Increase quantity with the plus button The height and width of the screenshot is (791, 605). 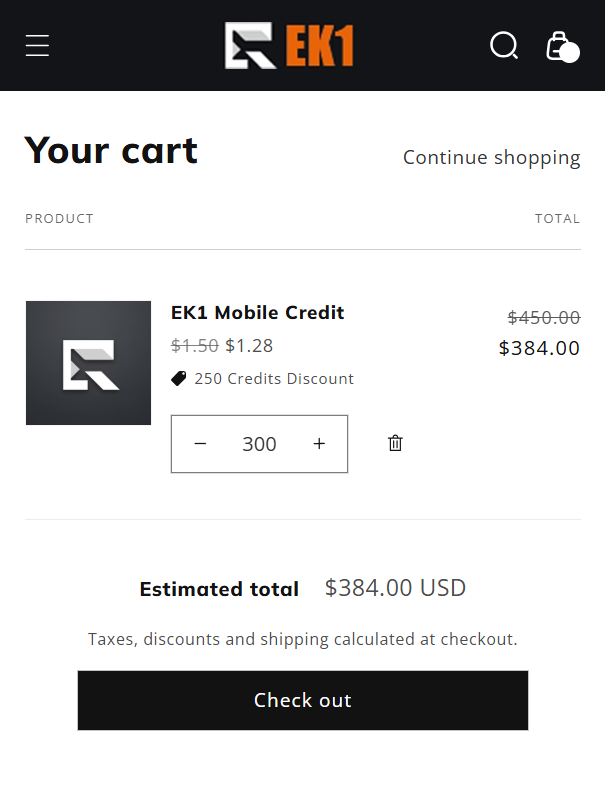tap(319, 444)
